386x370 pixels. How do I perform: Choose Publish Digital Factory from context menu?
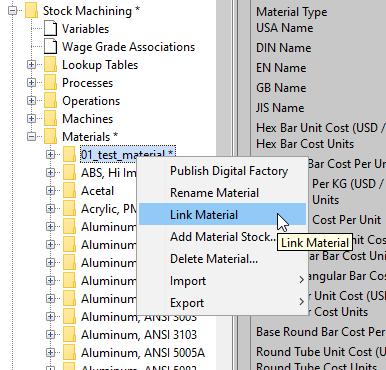(x=222, y=171)
